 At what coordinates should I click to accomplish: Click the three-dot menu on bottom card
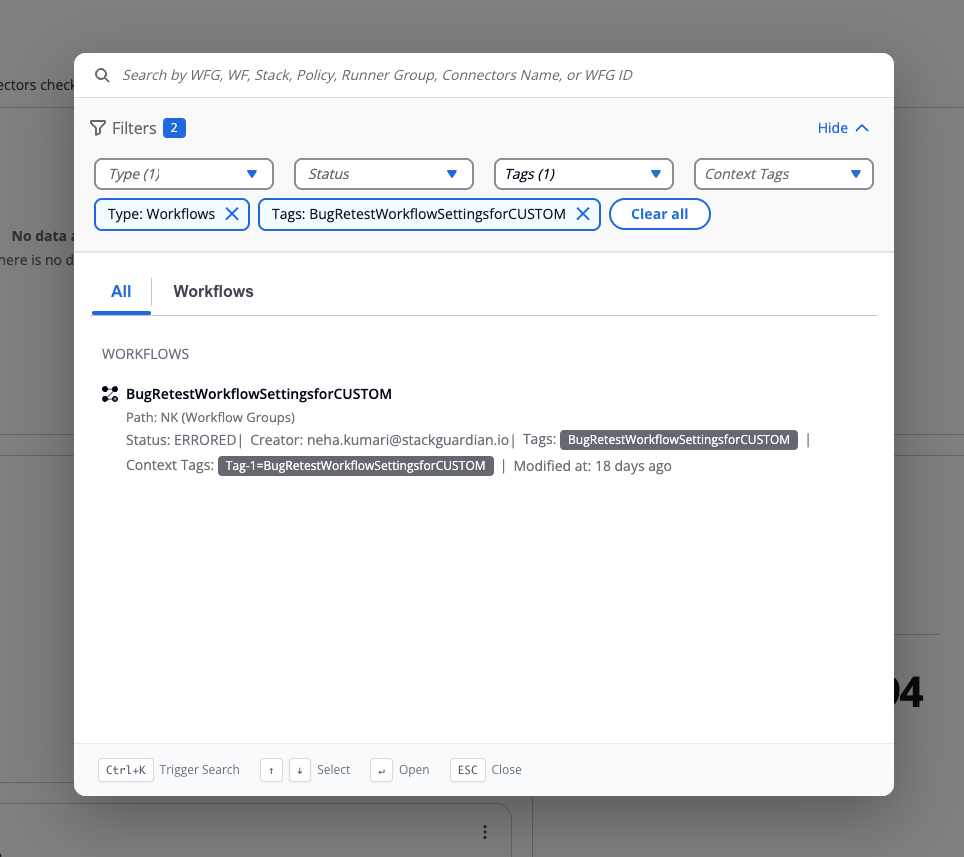(485, 832)
